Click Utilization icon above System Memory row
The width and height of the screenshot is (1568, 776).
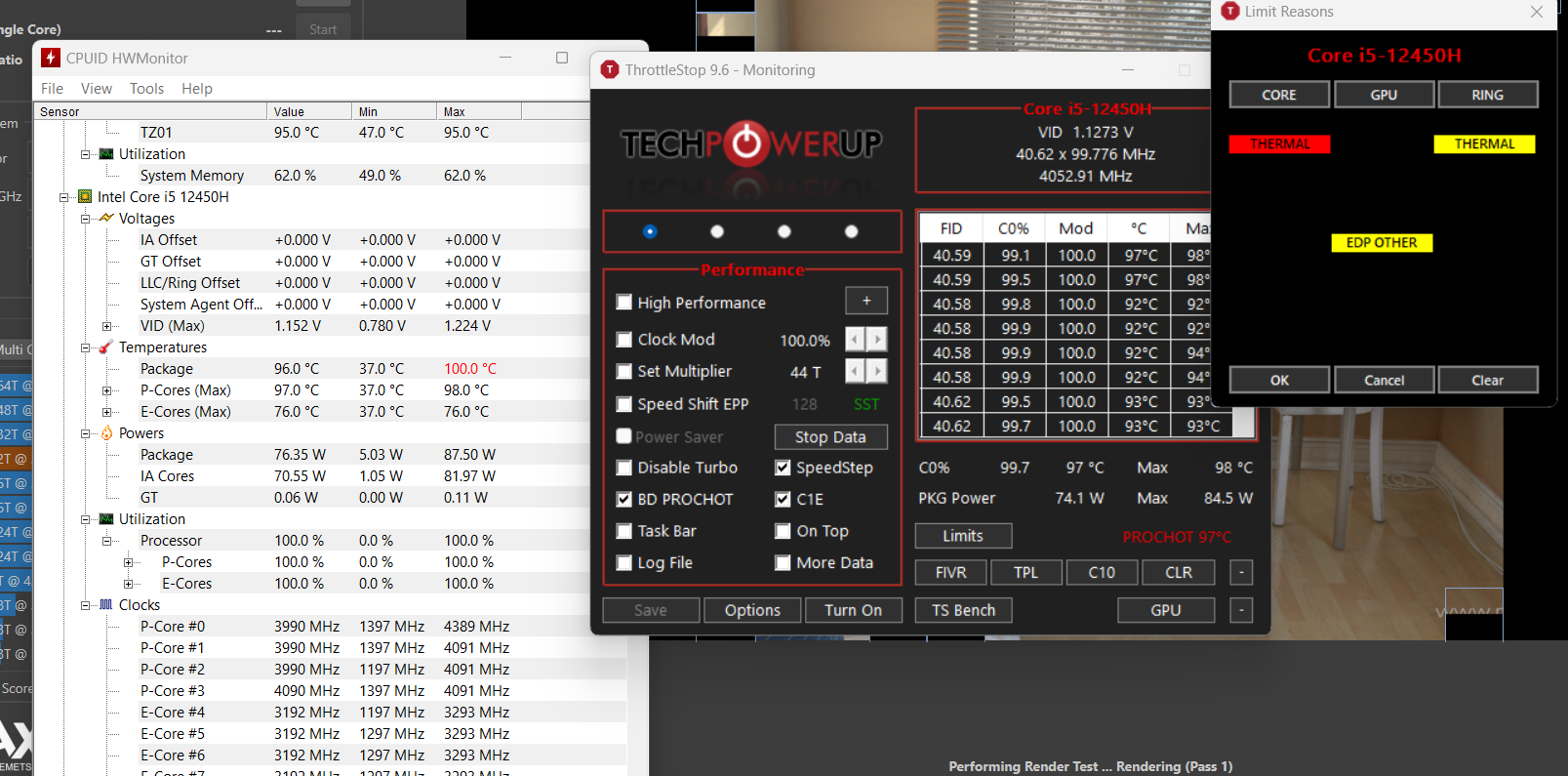tap(106, 154)
